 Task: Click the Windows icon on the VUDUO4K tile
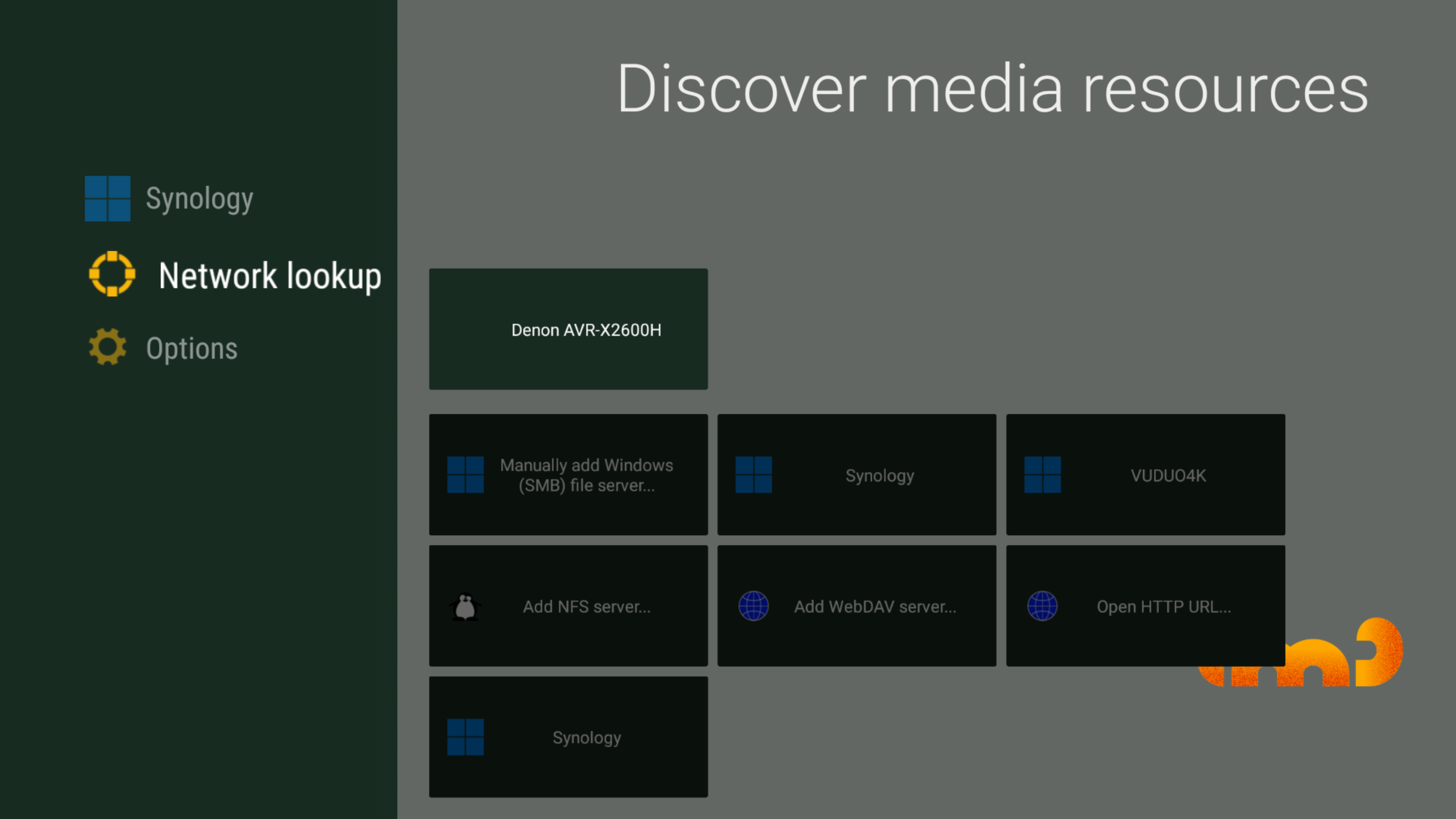coord(1042,475)
